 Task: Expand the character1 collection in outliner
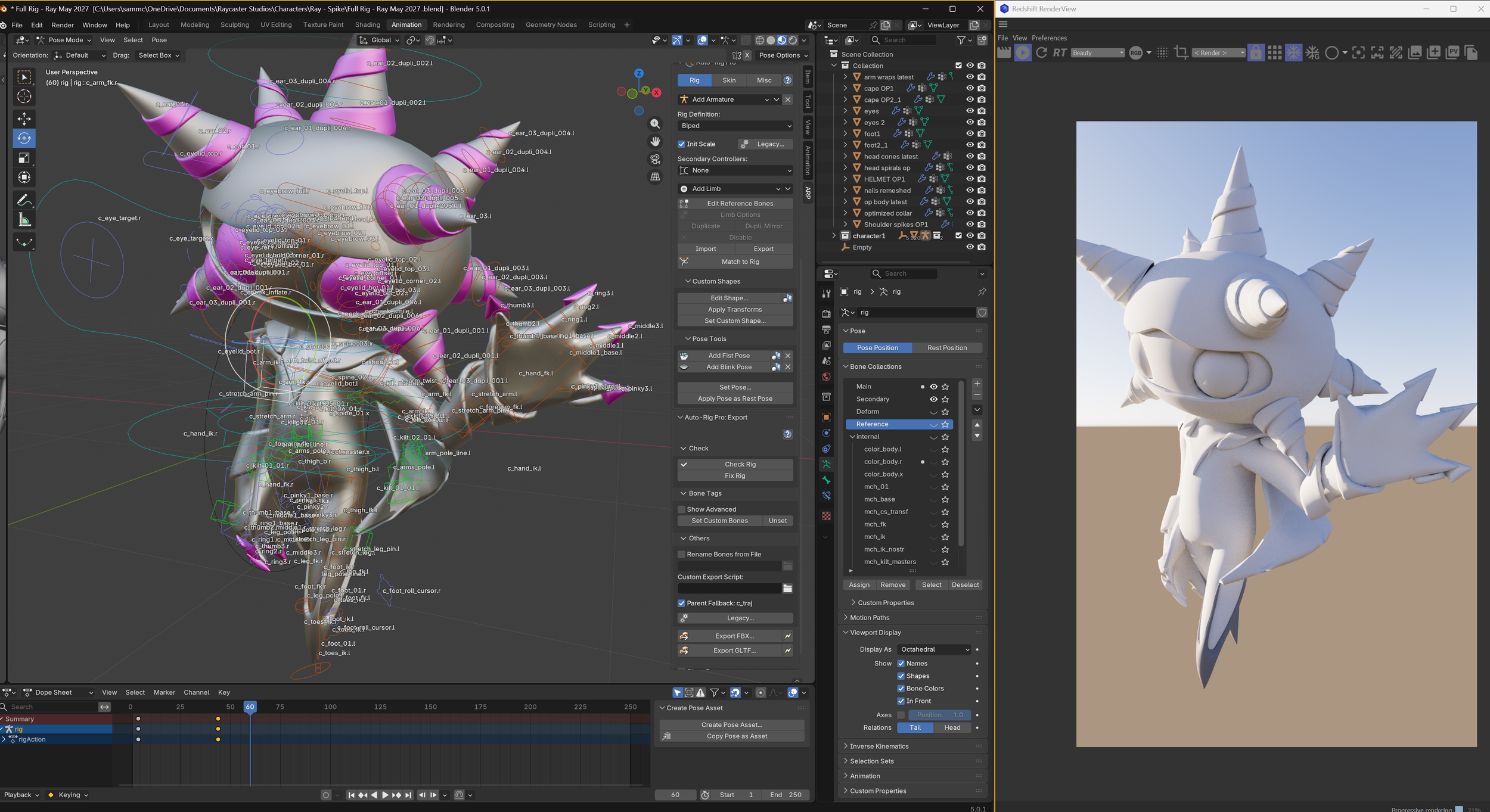click(834, 237)
